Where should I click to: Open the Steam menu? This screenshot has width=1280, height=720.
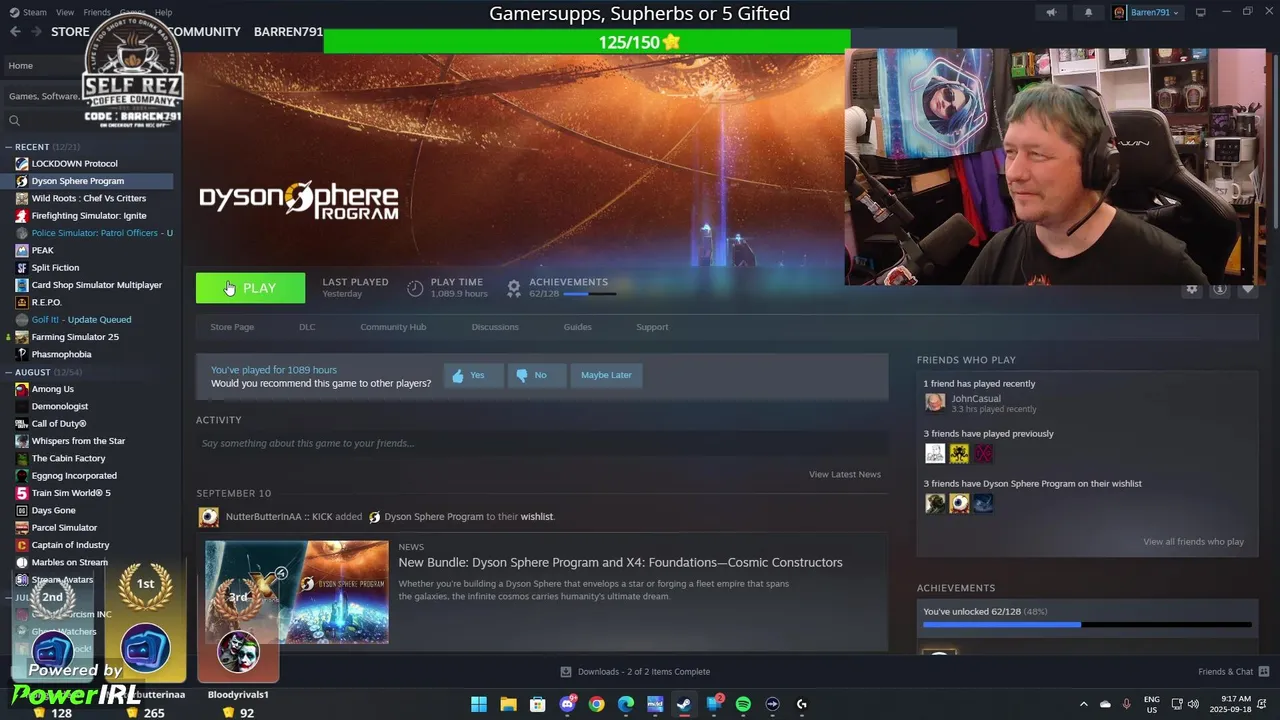[29, 12]
